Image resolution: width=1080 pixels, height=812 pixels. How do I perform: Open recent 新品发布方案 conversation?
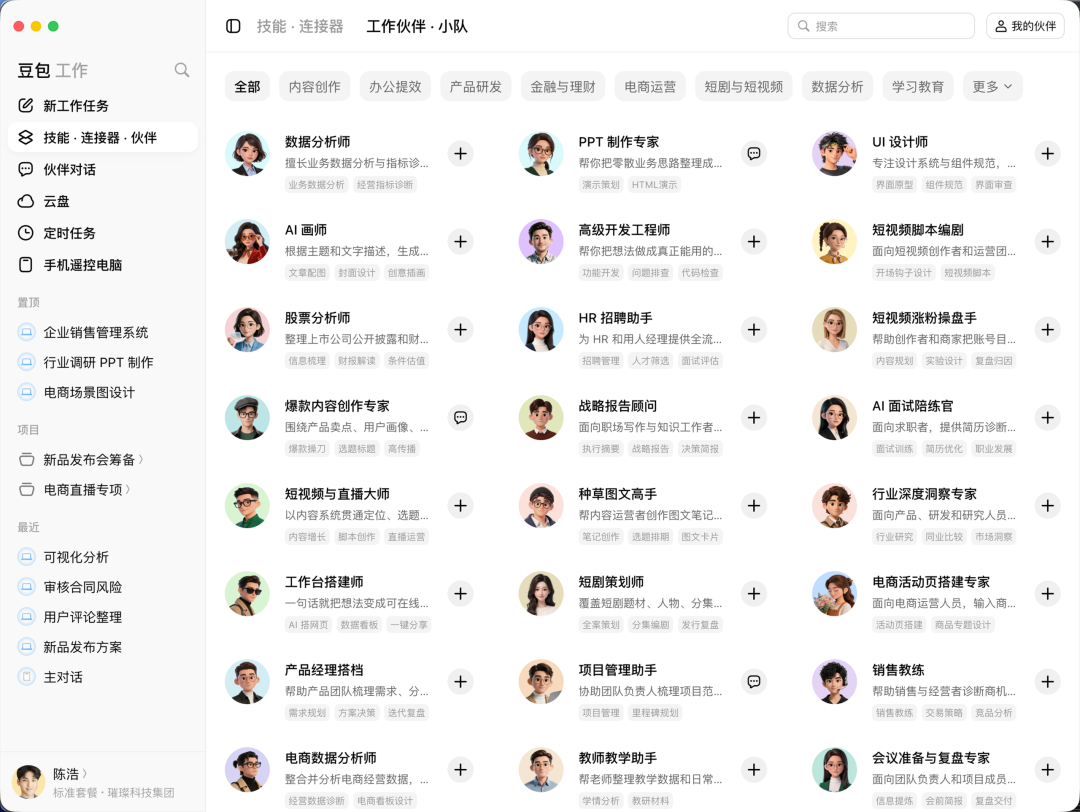(103, 647)
